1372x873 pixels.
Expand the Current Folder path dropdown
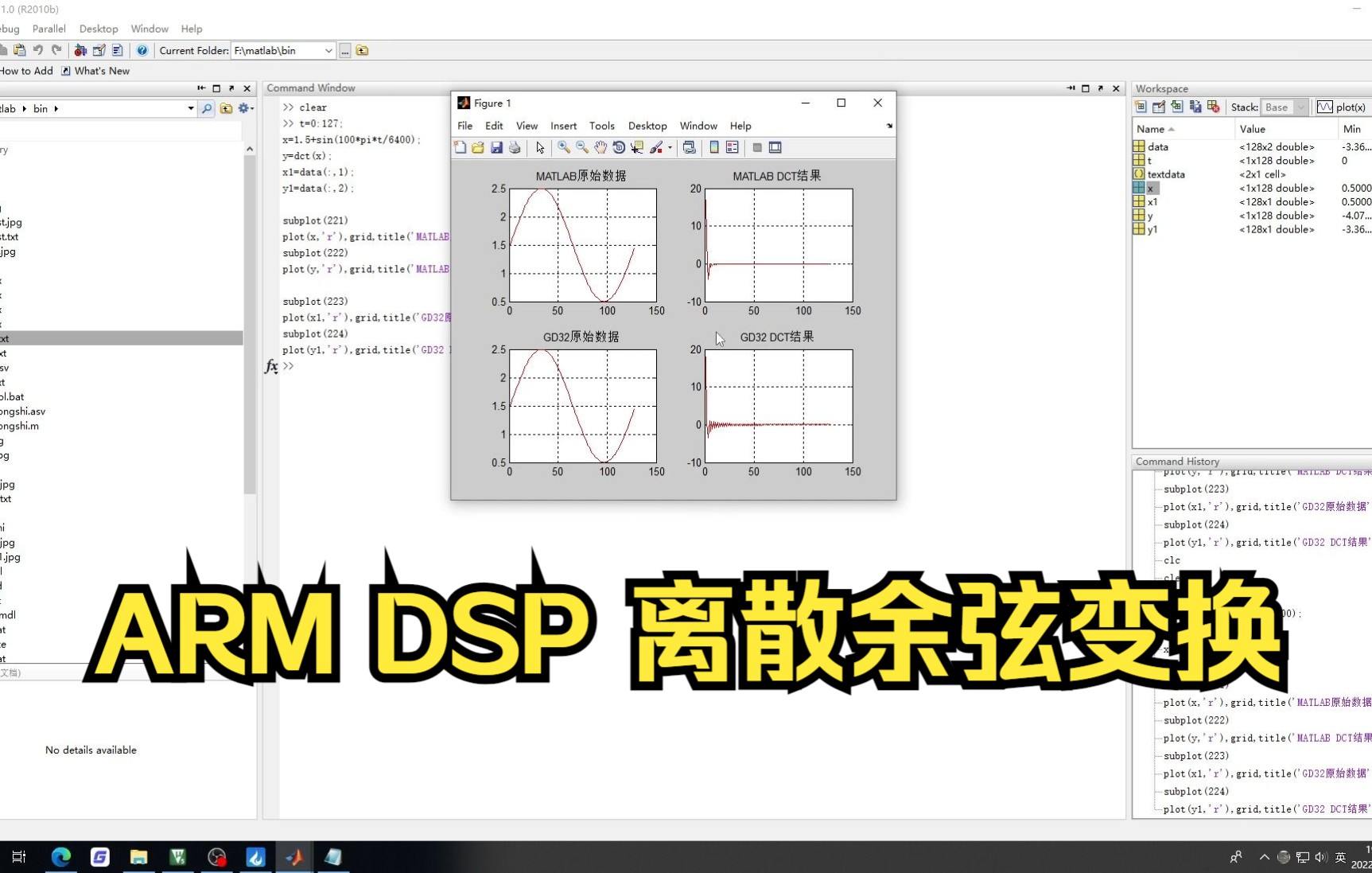click(x=328, y=50)
